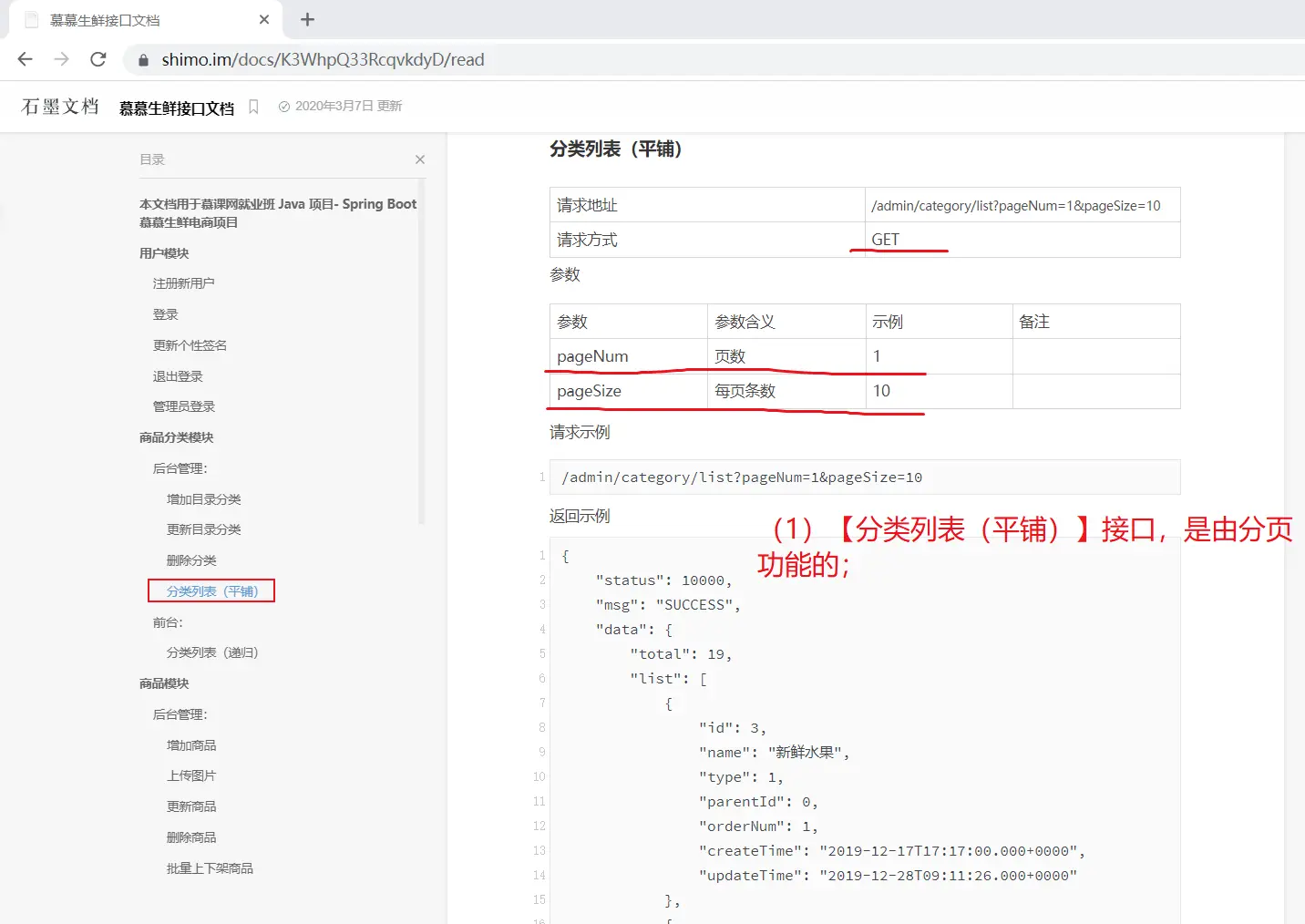Click the browser back arrow
1305x924 pixels.
click(x=26, y=59)
